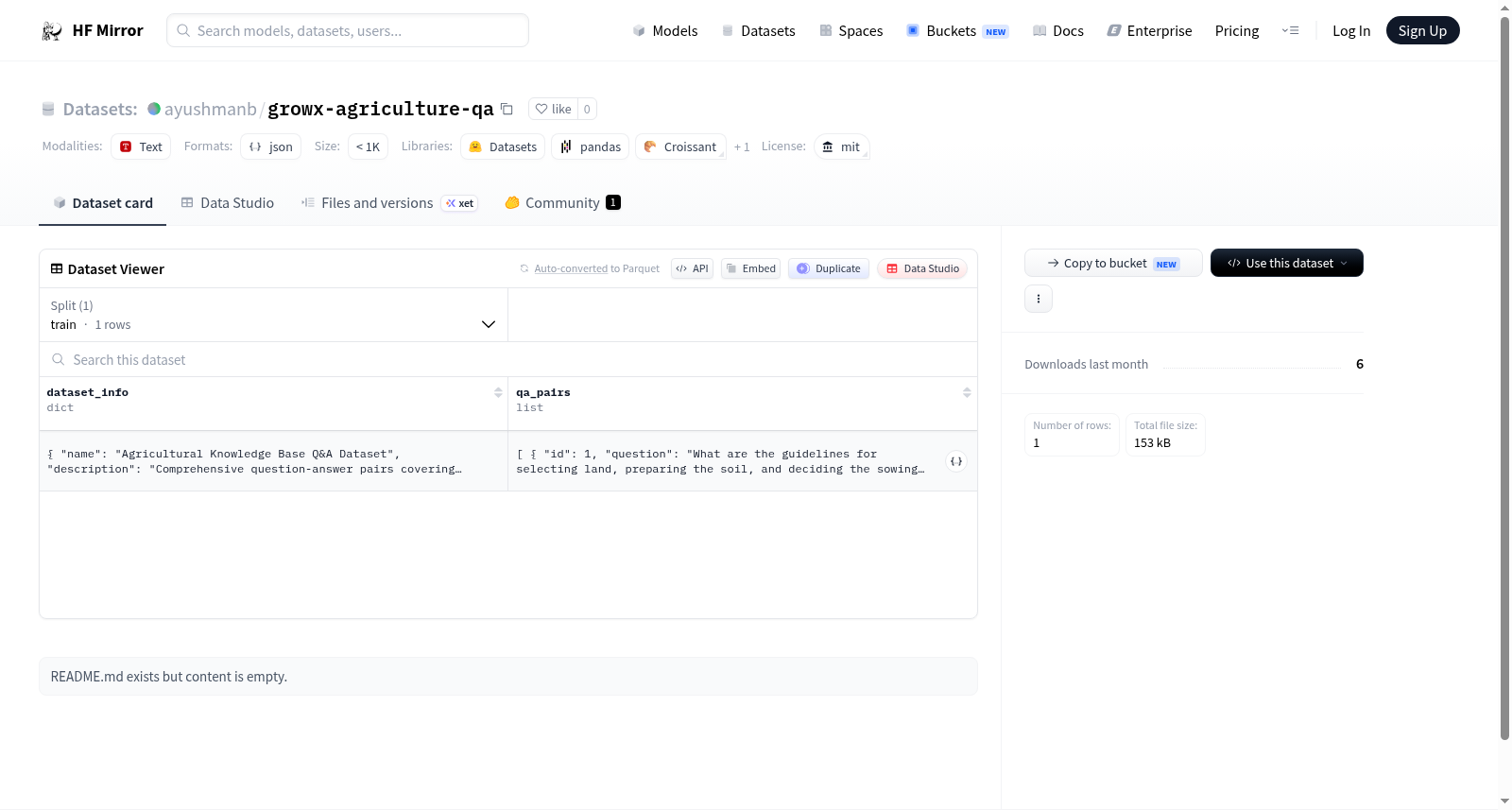Go to Spaces in the top navigation
The width and height of the screenshot is (1512, 810).
851,31
